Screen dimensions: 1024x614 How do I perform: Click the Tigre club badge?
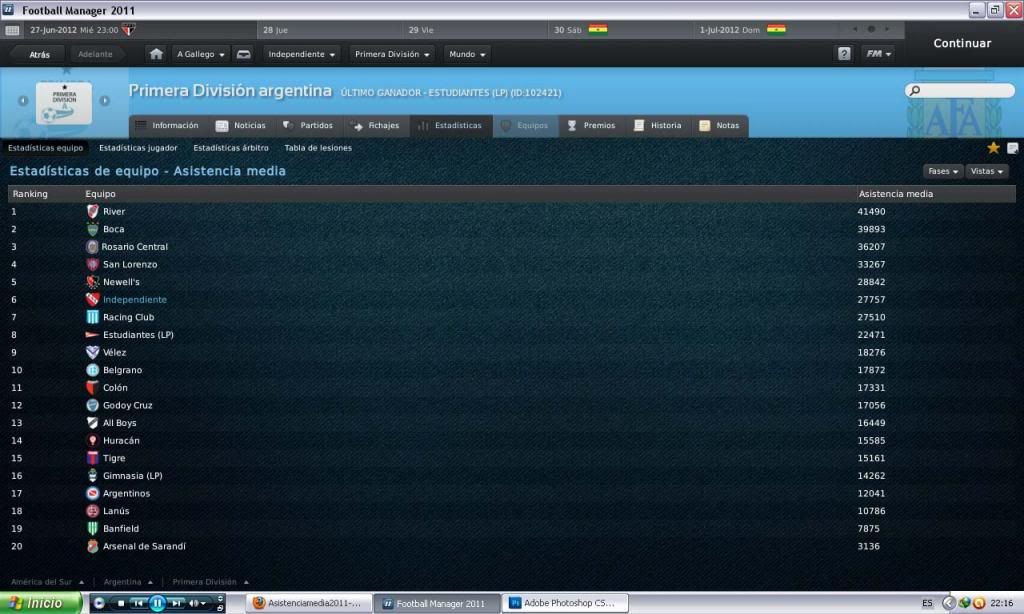pos(93,459)
